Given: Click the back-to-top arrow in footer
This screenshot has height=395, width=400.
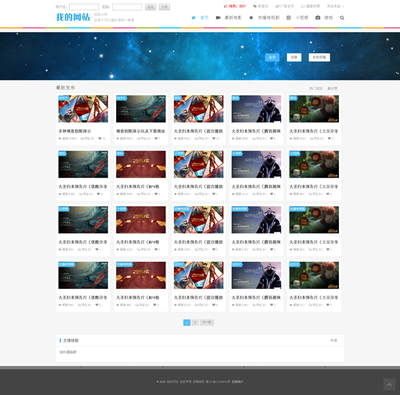Looking at the screenshot, I should pos(389,384).
